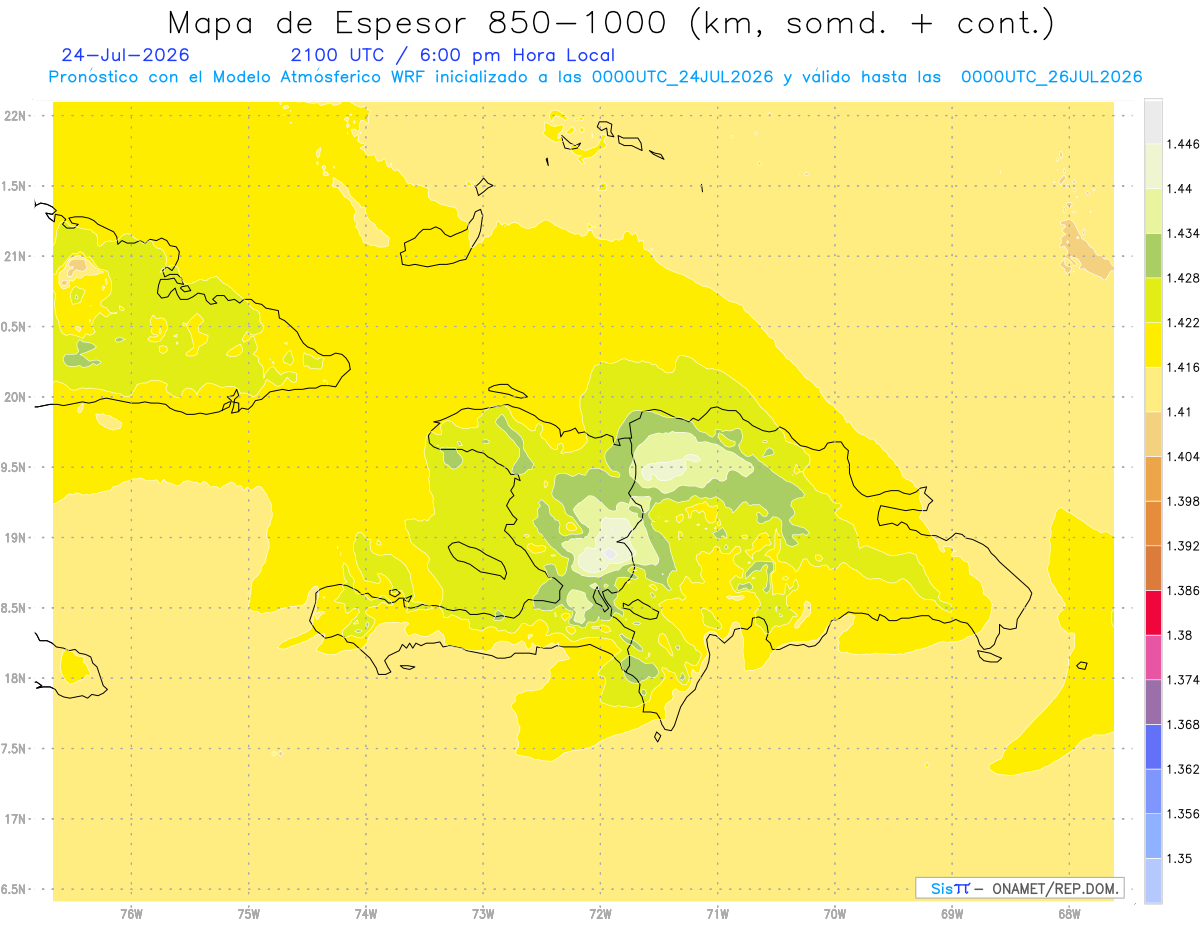Screen dimensions: 1200x927
Task: Click the 'ONAMET/REP.DOM.' credit label
Action: click(x=1054, y=888)
